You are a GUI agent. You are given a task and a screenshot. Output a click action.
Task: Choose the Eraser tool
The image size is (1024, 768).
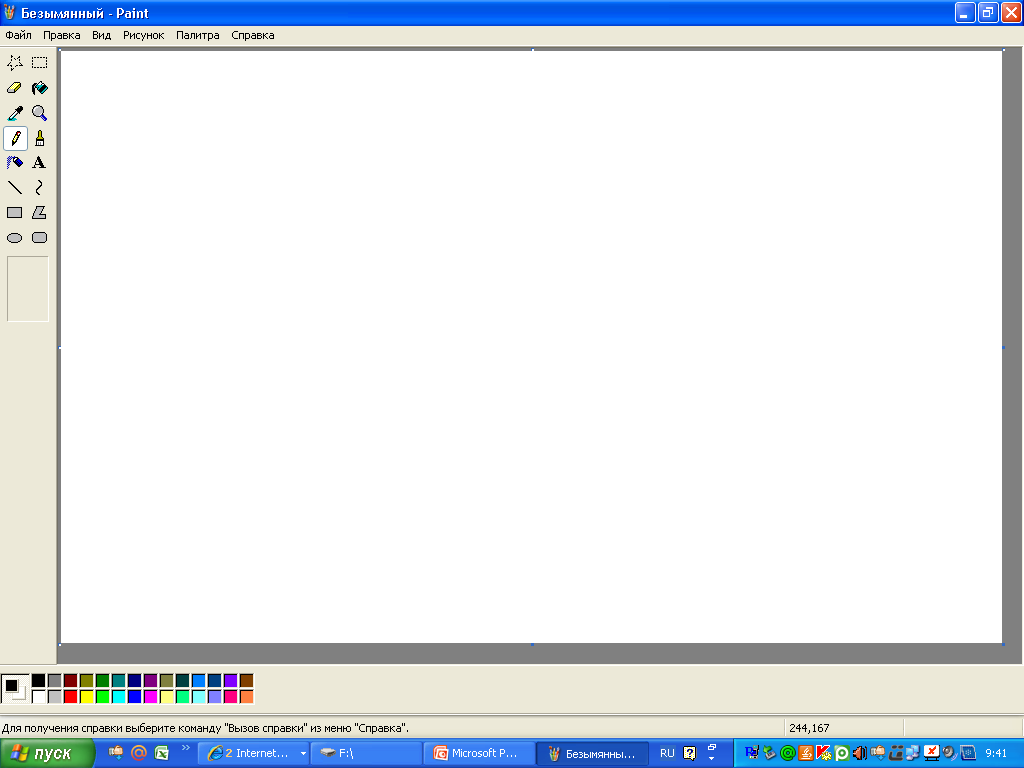[x=15, y=88]
